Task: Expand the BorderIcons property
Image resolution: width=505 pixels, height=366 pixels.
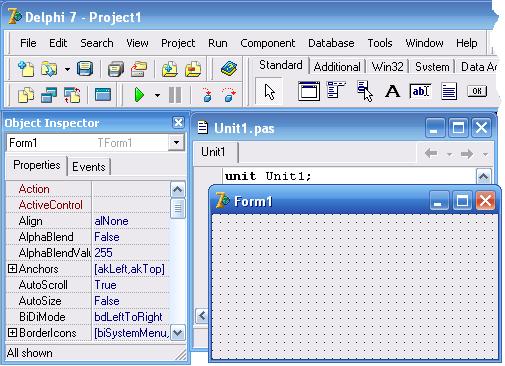Action: point(12,333)
